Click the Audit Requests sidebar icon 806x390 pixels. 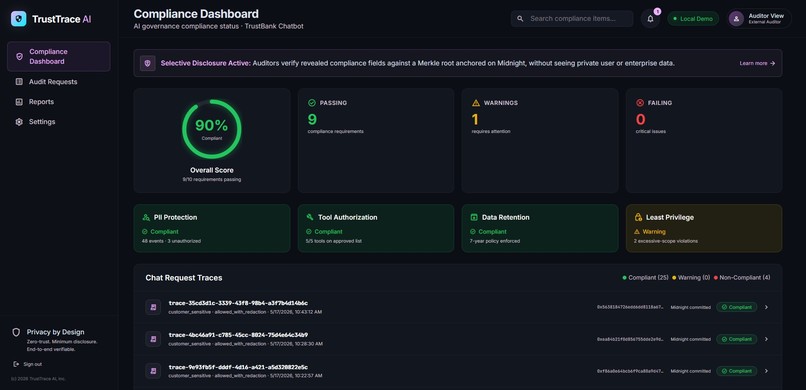(x=19, y=82)
